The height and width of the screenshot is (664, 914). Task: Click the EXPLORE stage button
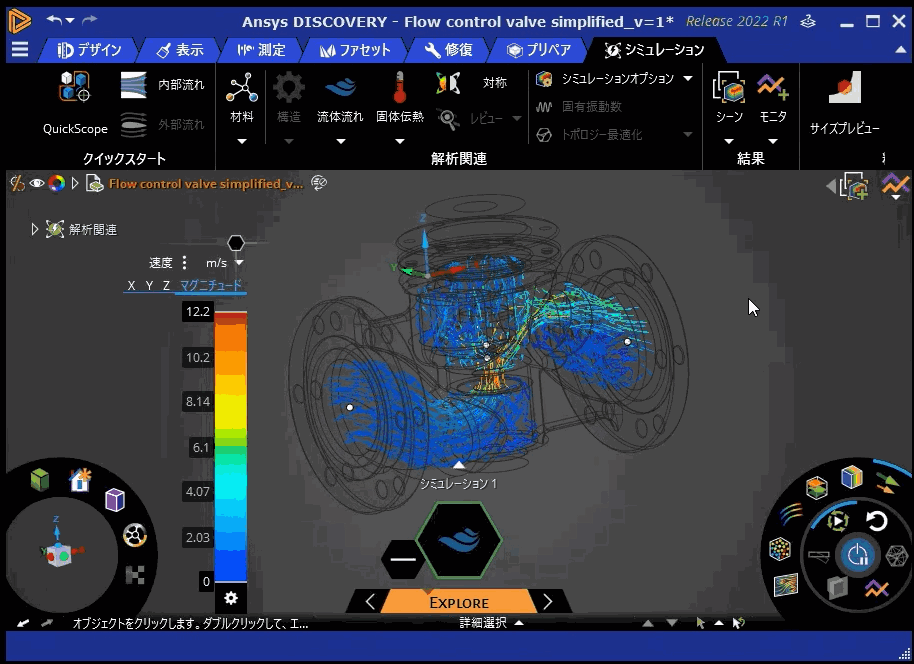(x=459, y=603)
